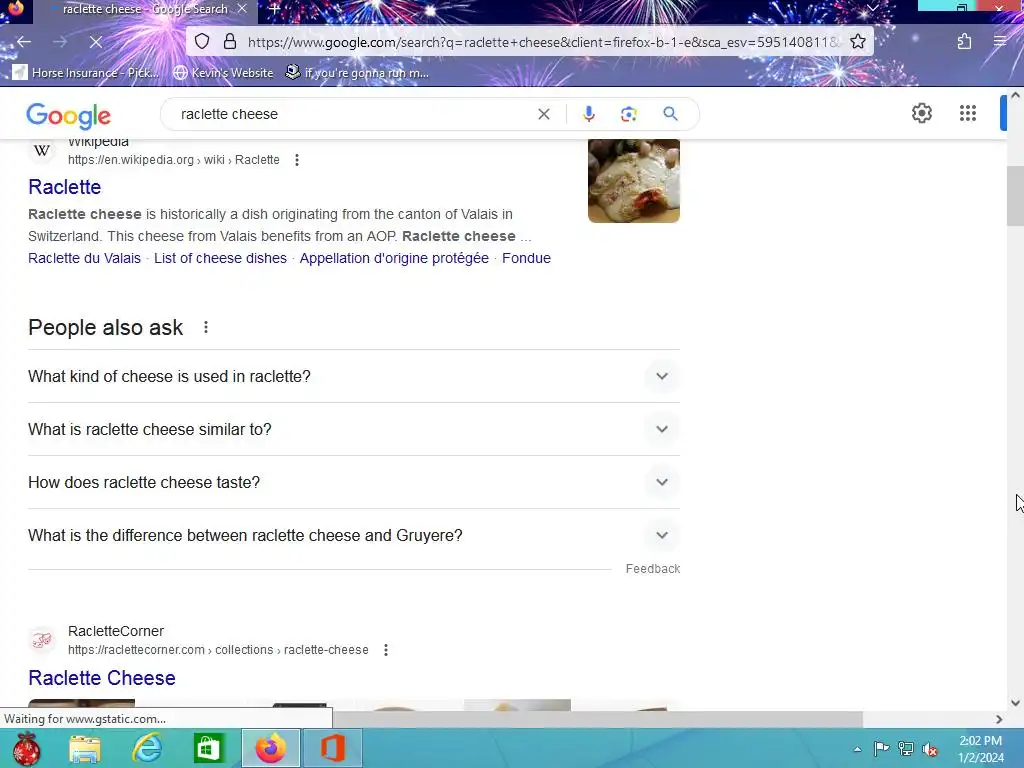
Task: Click the browser URL address bar
Action: 544,42
